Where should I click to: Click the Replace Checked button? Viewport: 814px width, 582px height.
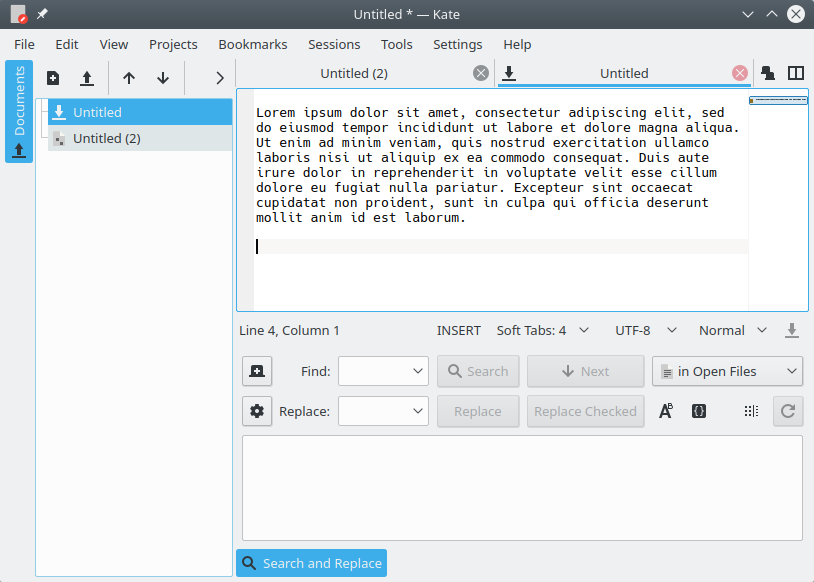pos(586,411)
